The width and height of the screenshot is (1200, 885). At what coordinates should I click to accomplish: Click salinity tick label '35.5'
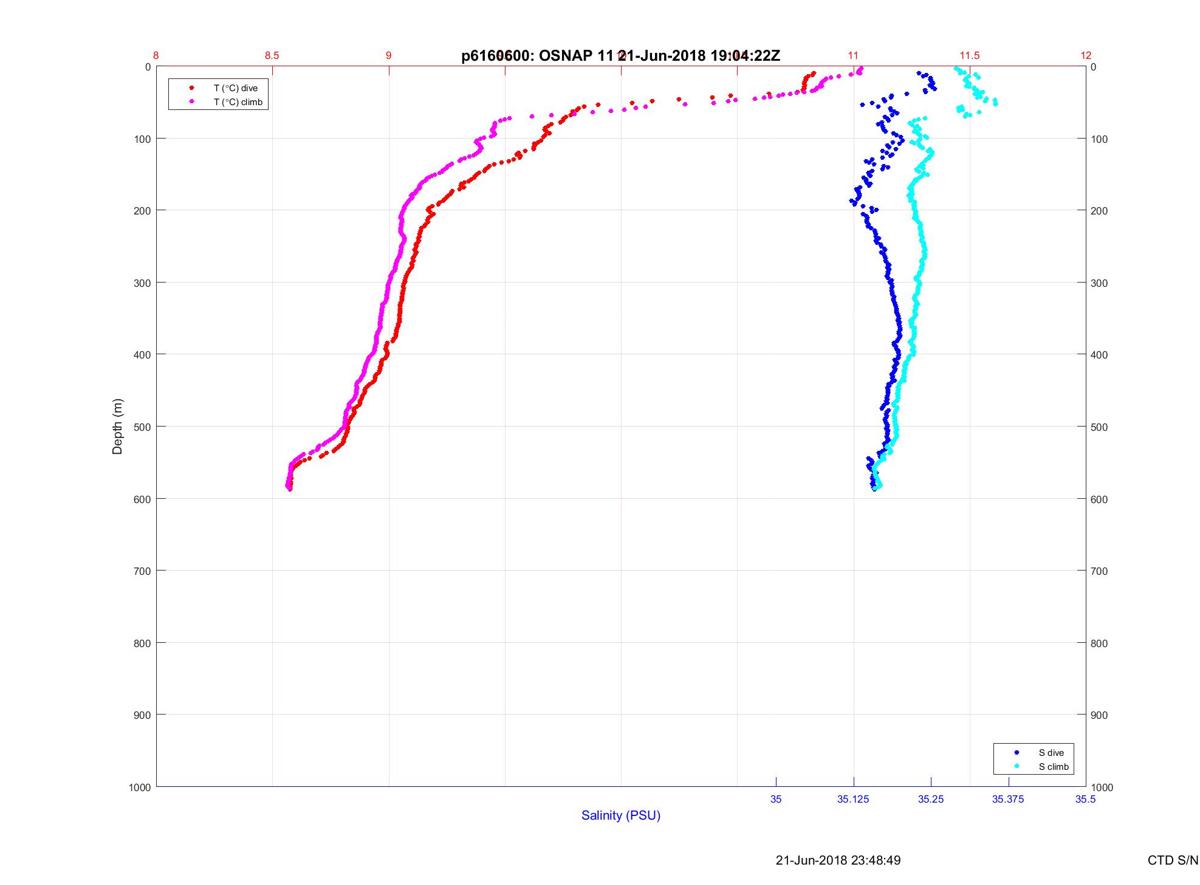click(x=1086, y=799)
